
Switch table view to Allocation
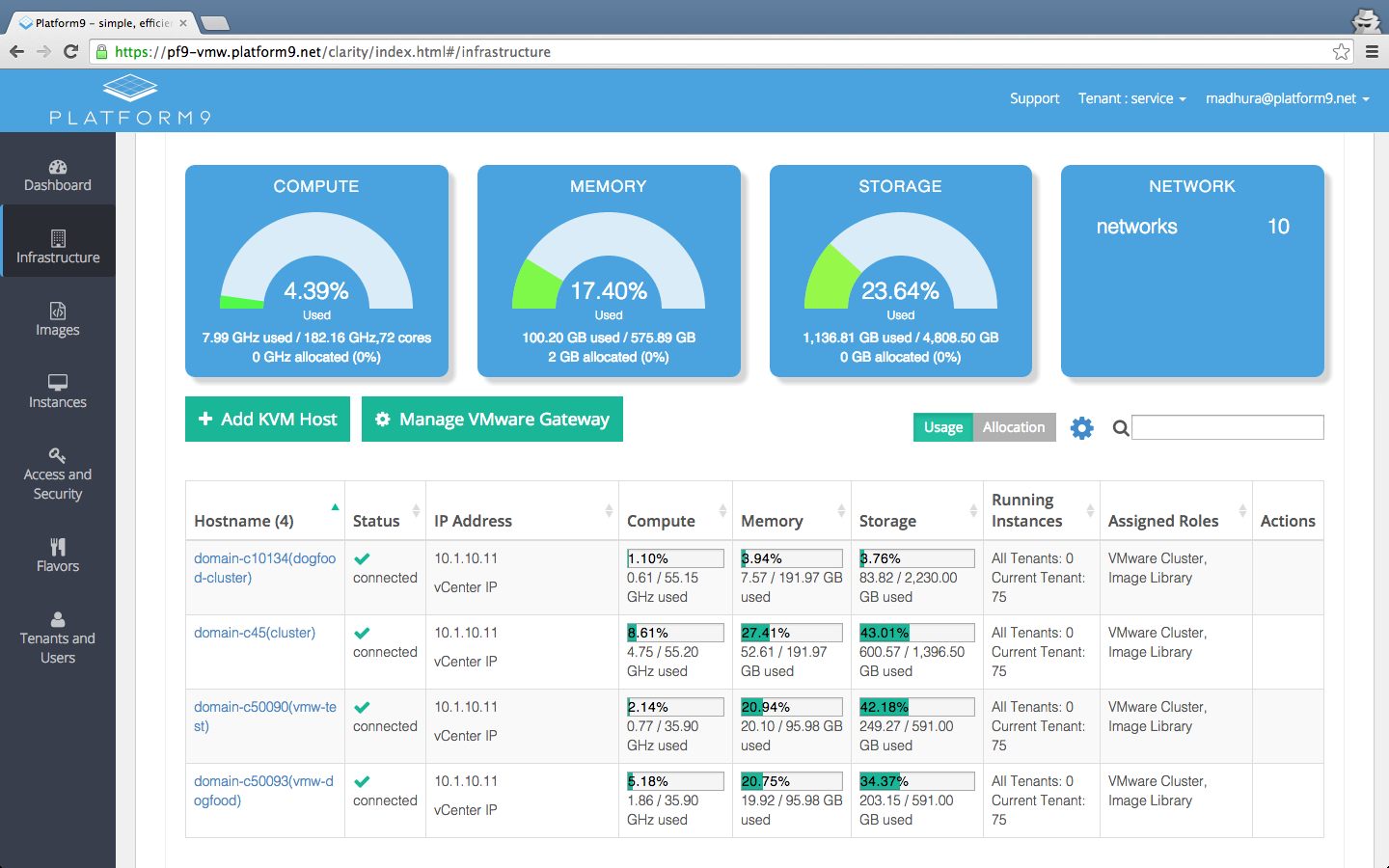pyautogui.click(x=1014, y=427)
